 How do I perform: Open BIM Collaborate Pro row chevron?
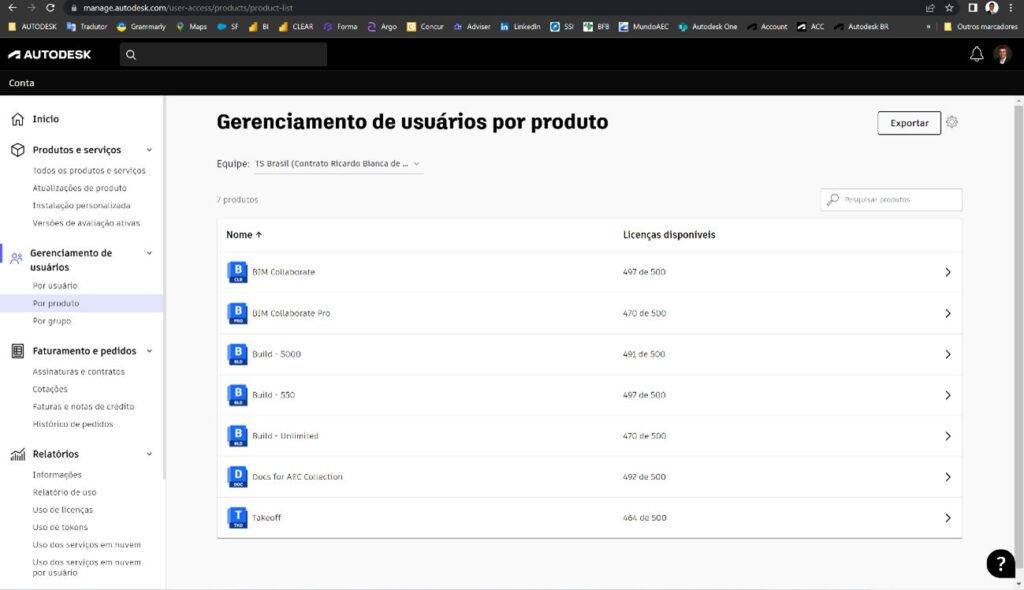pyautogui.click(x=948, y=314)
